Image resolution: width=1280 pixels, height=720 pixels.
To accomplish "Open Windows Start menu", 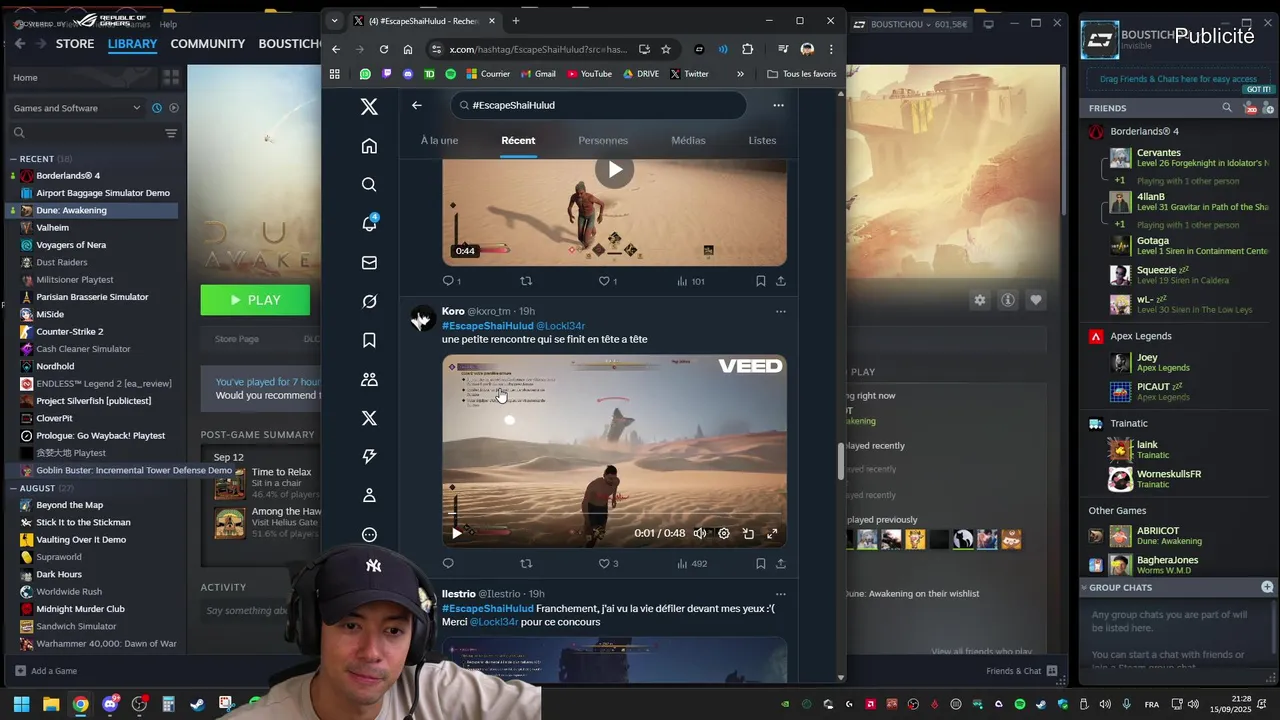I will pos(21,704).
